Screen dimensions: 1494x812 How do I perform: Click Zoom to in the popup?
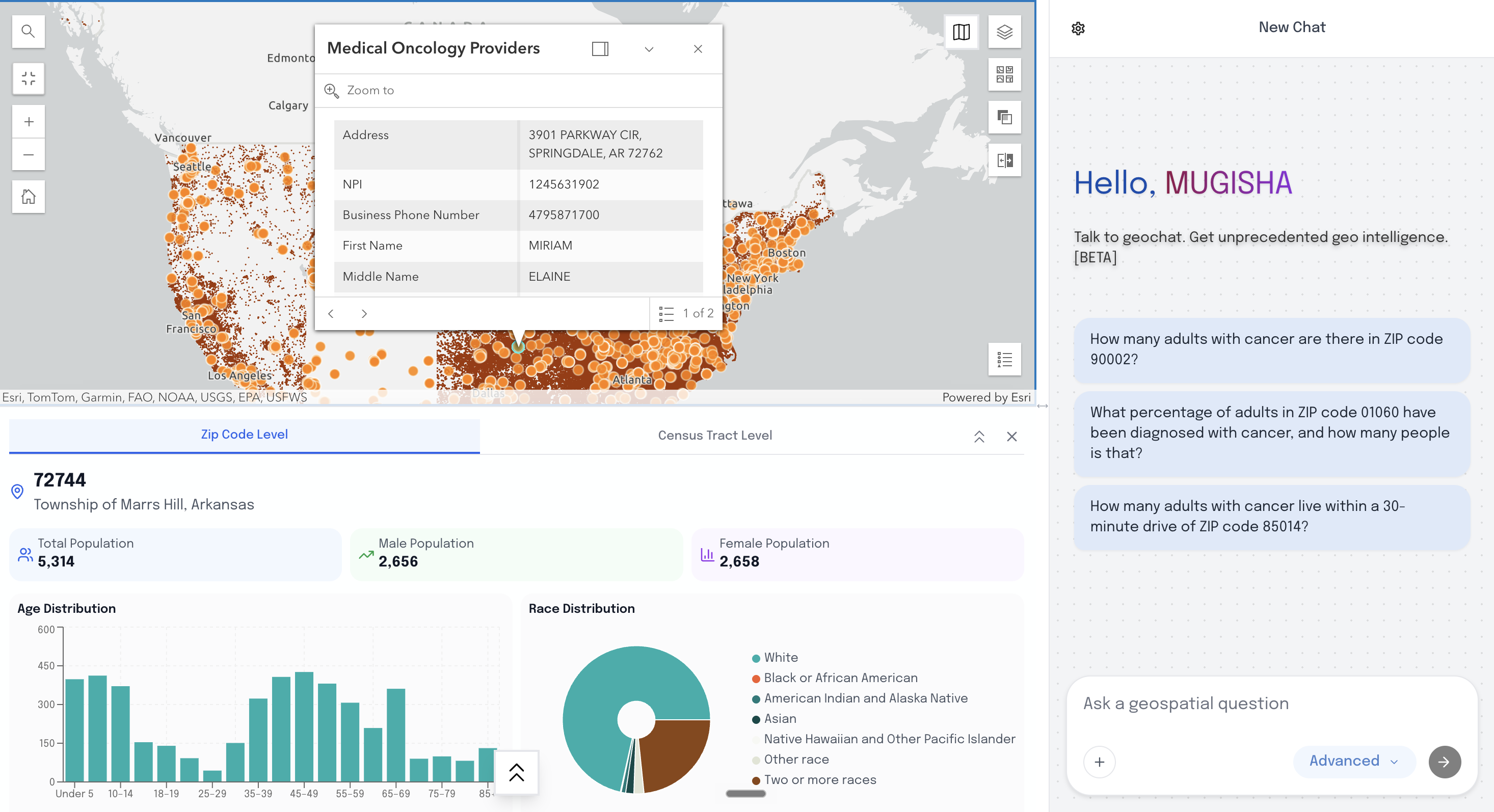360,91
